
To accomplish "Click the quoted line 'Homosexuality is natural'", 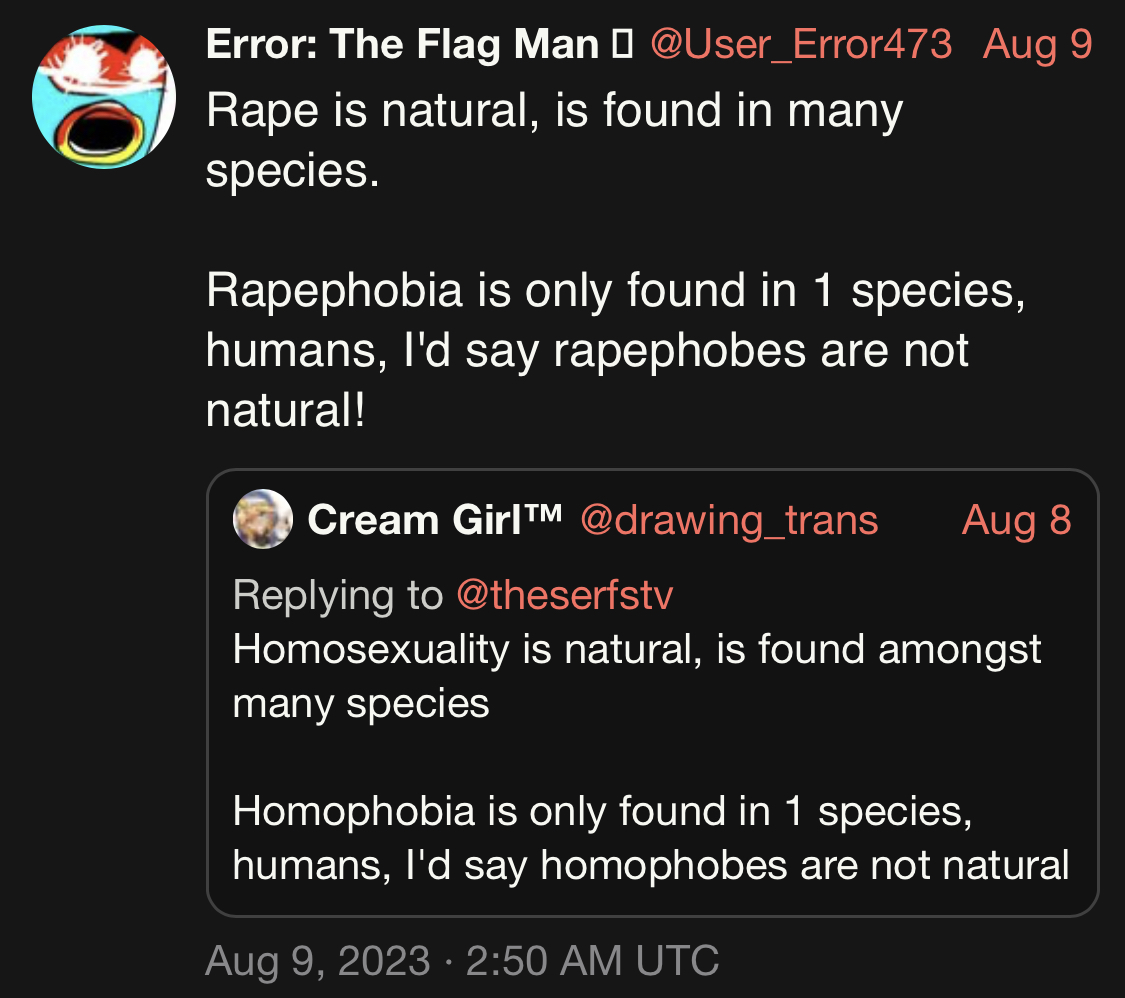I will point(636,649).
